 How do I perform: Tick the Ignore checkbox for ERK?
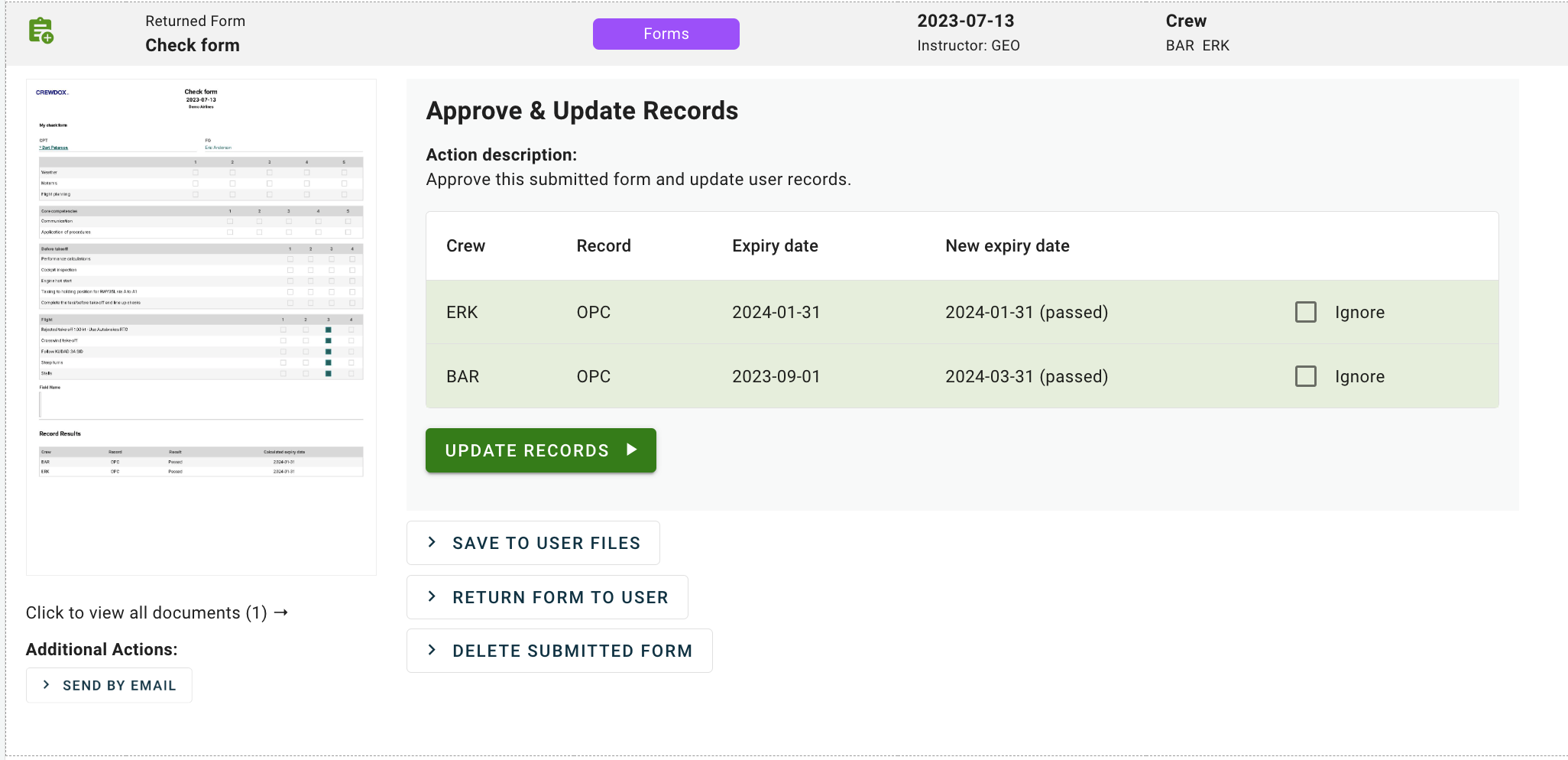[1305, 312]
